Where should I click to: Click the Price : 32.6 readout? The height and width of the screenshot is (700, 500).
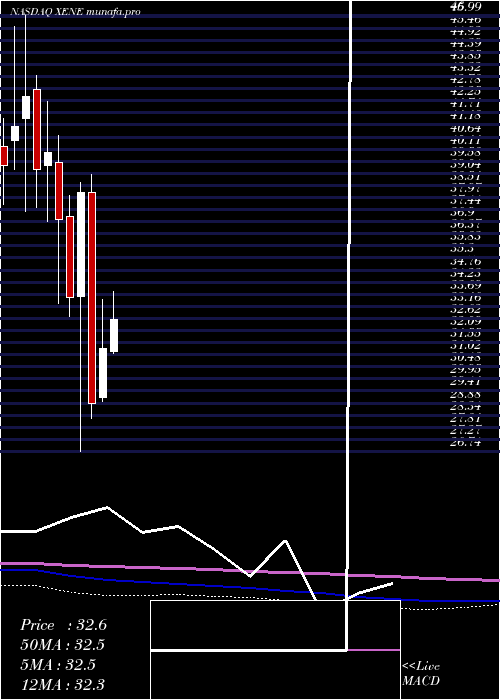click(x=63, y=625)
